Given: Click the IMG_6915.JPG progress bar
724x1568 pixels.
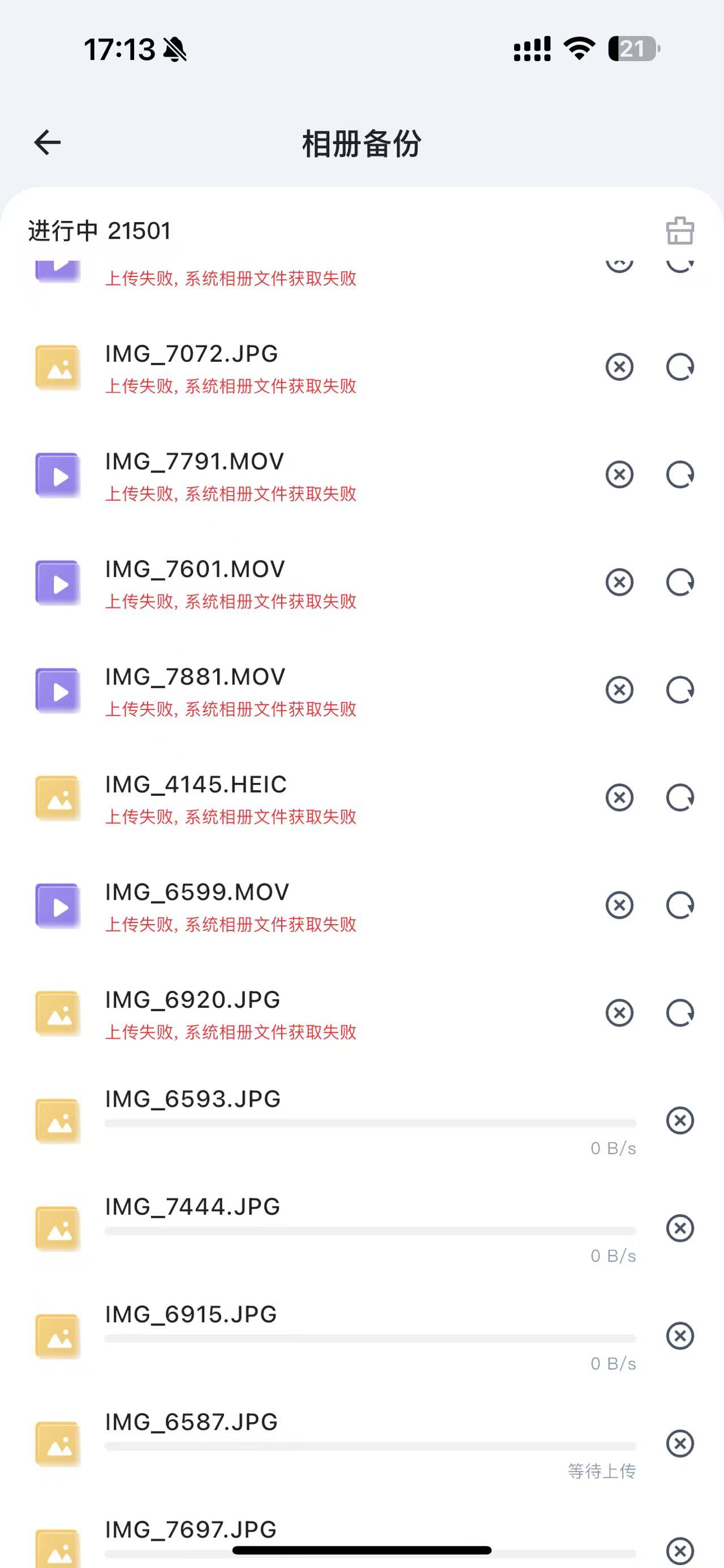Looking at the screenshot, I should (370, 1339).
